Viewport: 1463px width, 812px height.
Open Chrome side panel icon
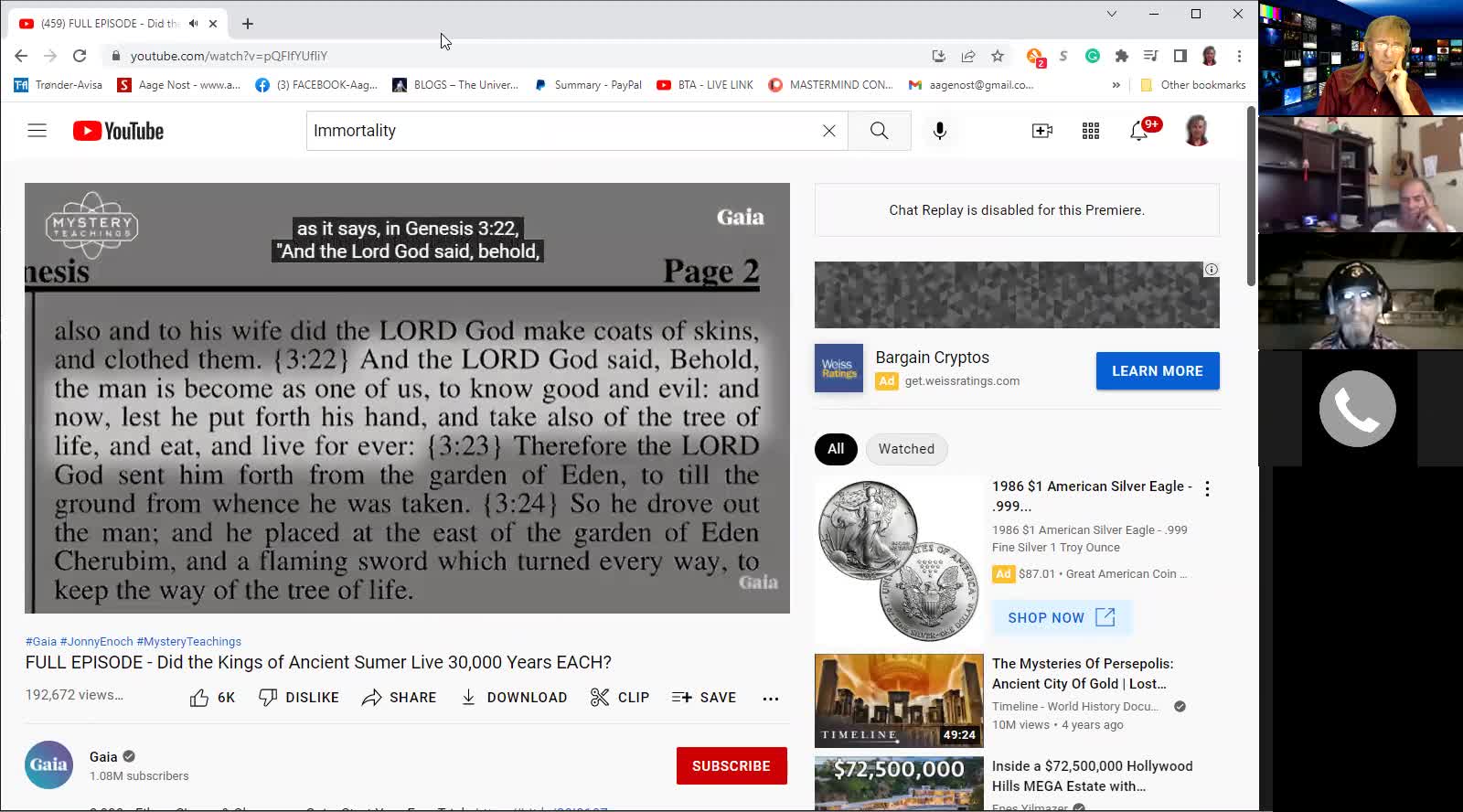(x=1180, y=56)
